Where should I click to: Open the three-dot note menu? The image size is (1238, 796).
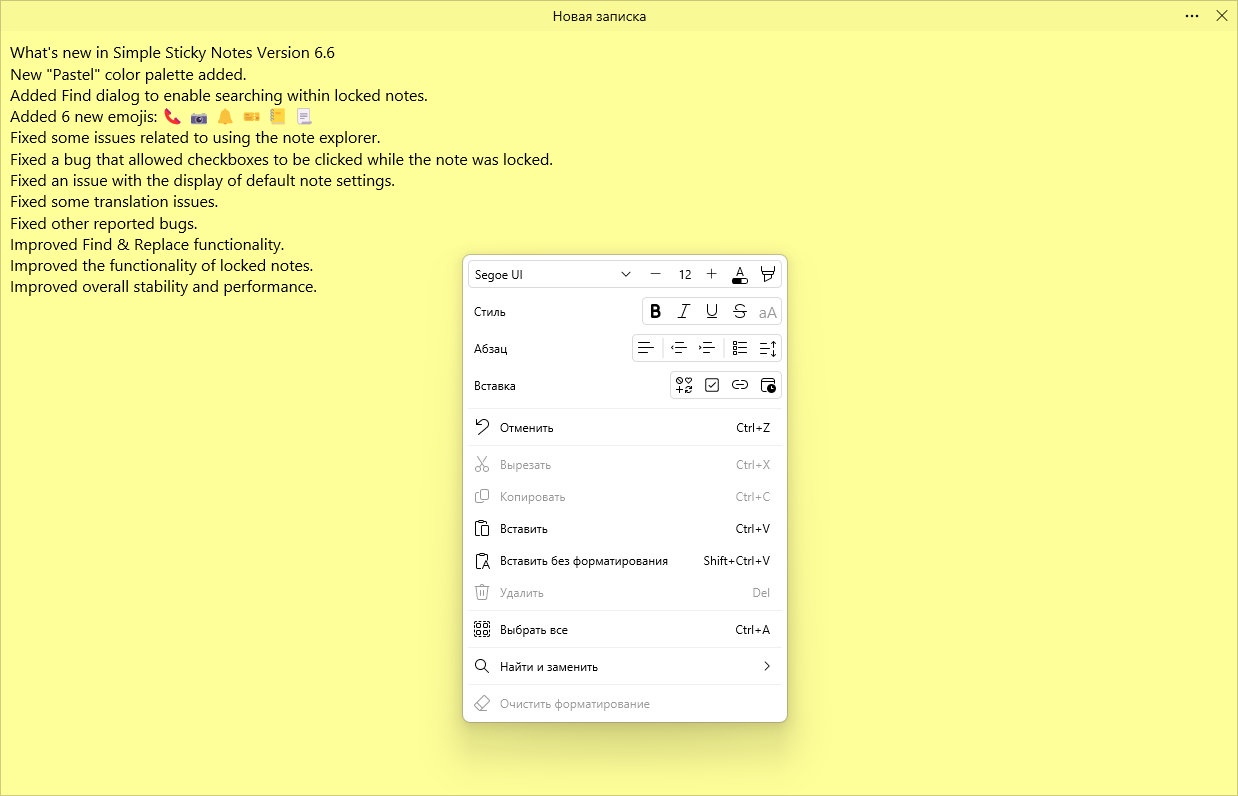coord(1192,16)
